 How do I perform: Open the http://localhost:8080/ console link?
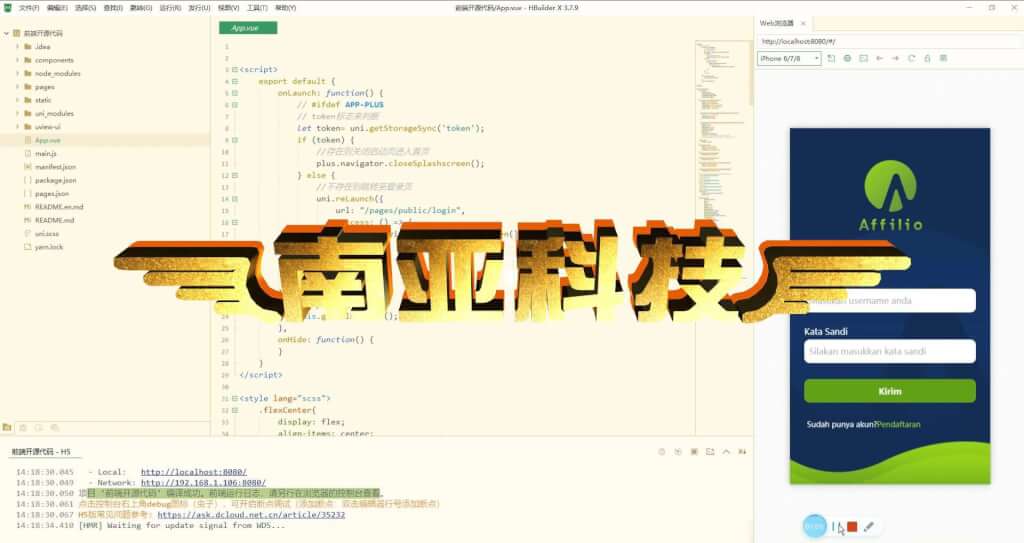pos(194,472)
